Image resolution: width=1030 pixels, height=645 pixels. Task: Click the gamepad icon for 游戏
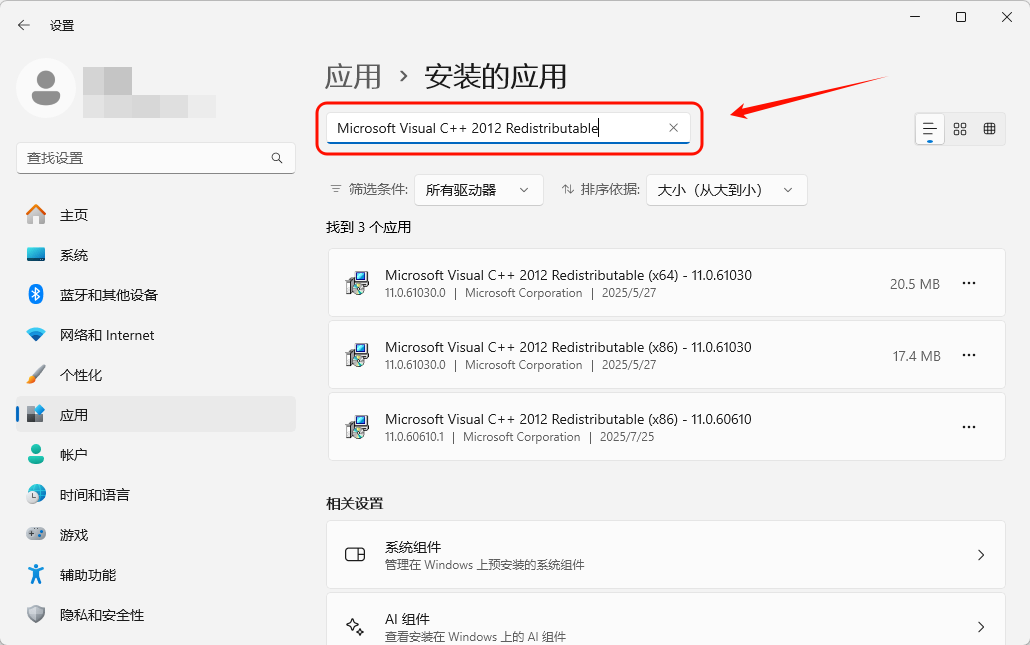point(36,533)
